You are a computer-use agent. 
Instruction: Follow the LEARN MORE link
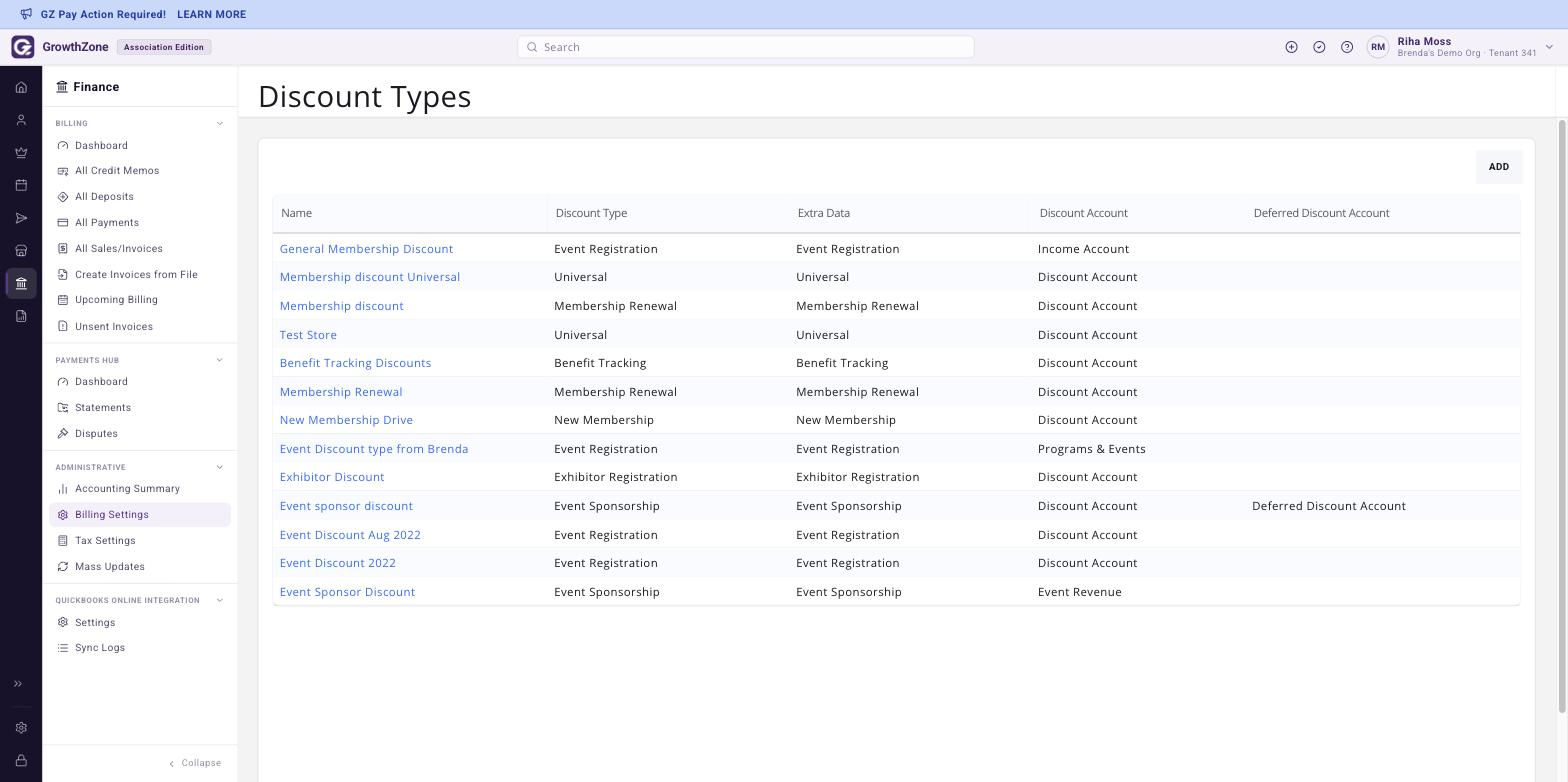(x=211, y=15)
